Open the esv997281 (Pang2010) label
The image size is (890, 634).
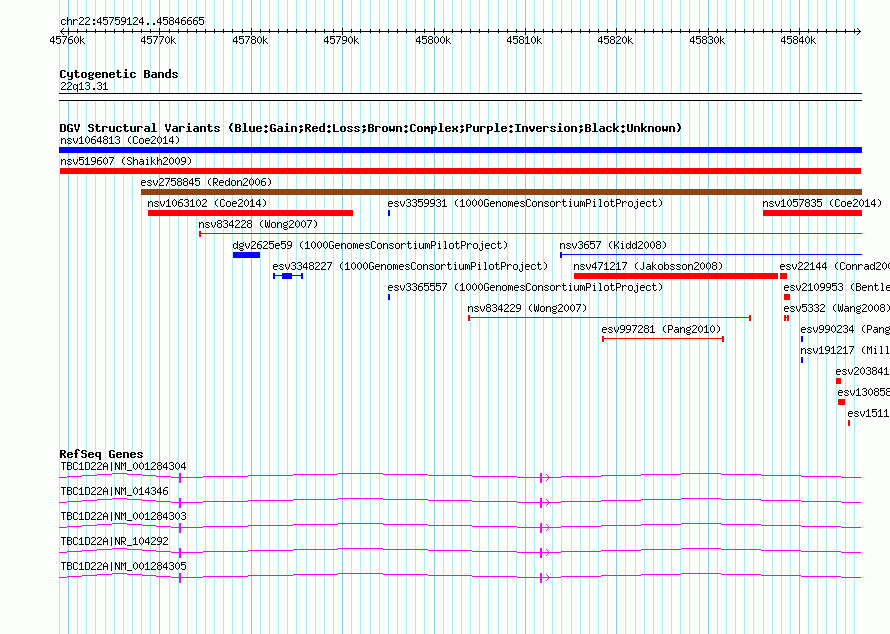[x=661, y=329]
